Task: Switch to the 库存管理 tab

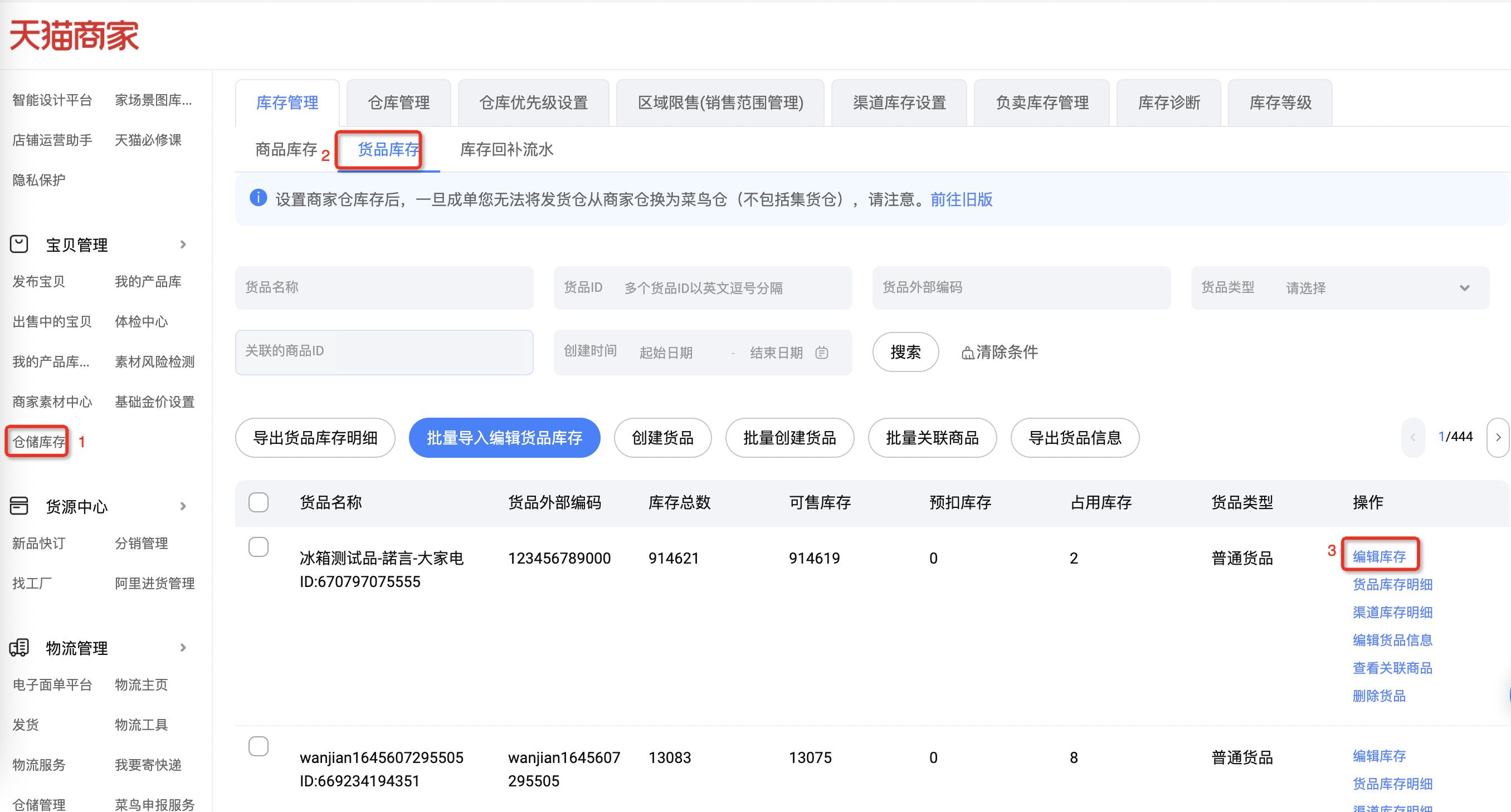Action: [287, 102]
